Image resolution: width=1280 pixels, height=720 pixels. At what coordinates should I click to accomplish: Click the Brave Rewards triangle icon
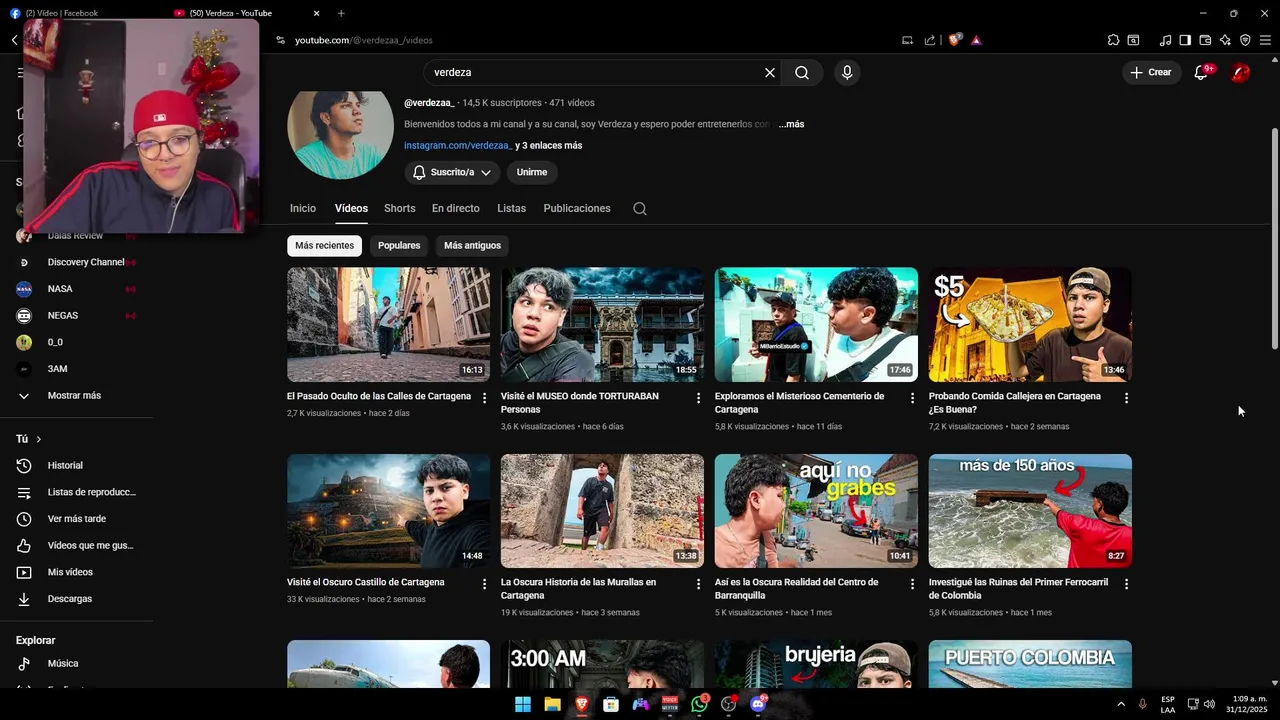[976, 40]
